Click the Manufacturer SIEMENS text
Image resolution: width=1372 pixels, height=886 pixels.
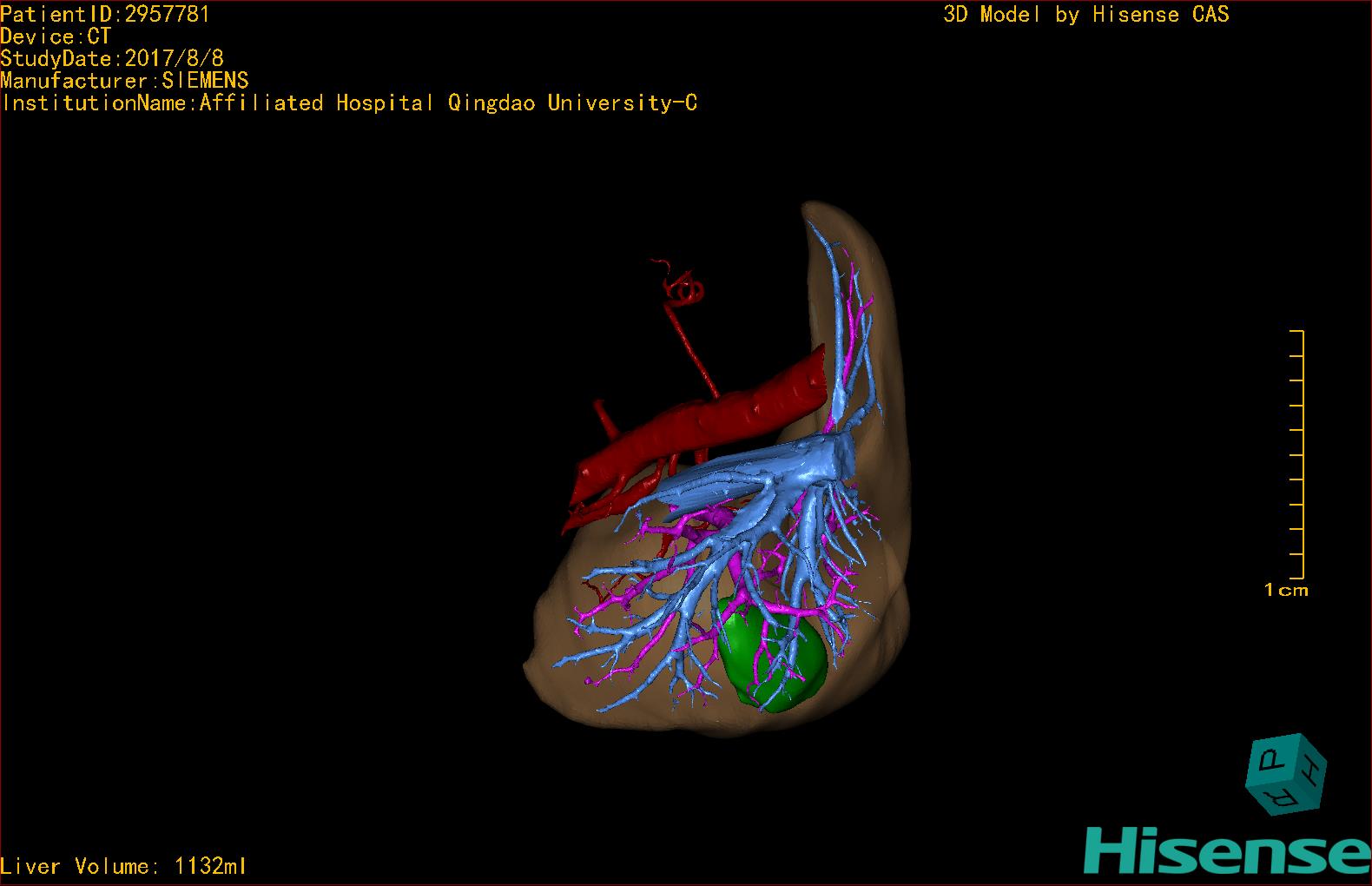point(124,81)
